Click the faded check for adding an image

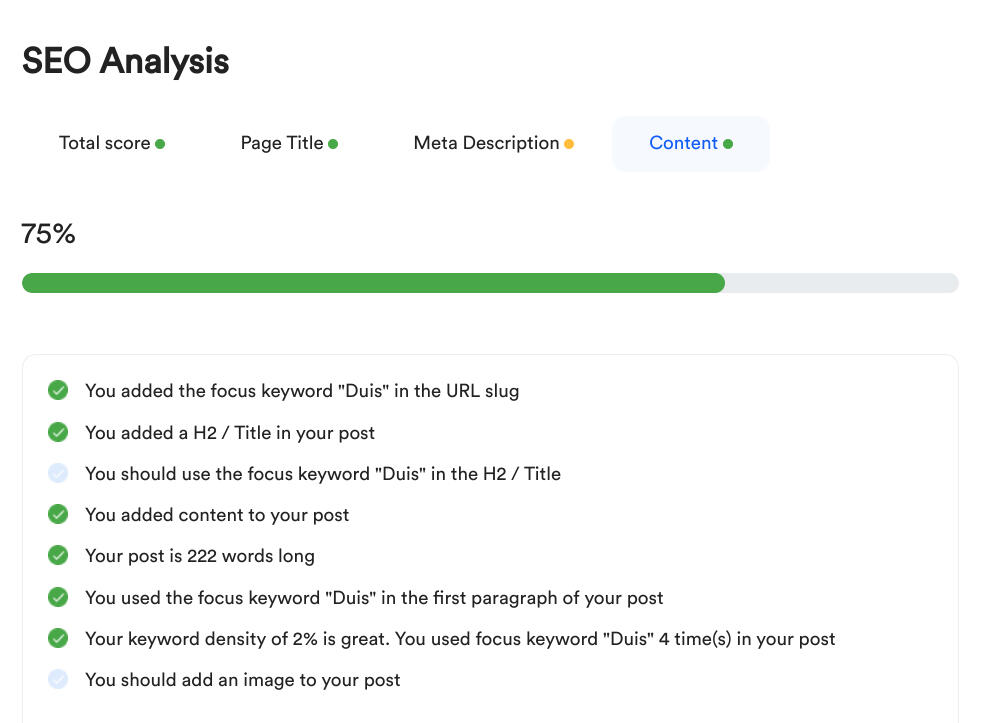[58, 679]
